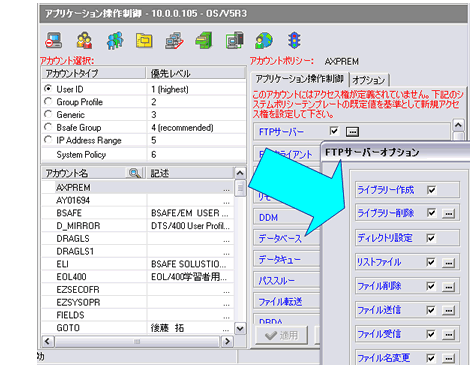Click the blue group of people icon
Screen dimensions: 473x368
pyautogui.click(x=115, y=40)
